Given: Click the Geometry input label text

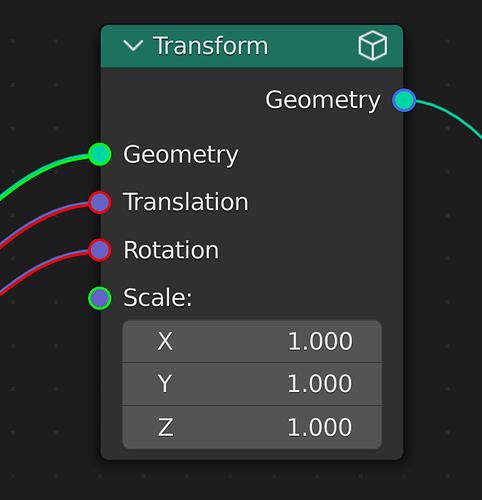Looking at the screenshot, I should 181,155.
